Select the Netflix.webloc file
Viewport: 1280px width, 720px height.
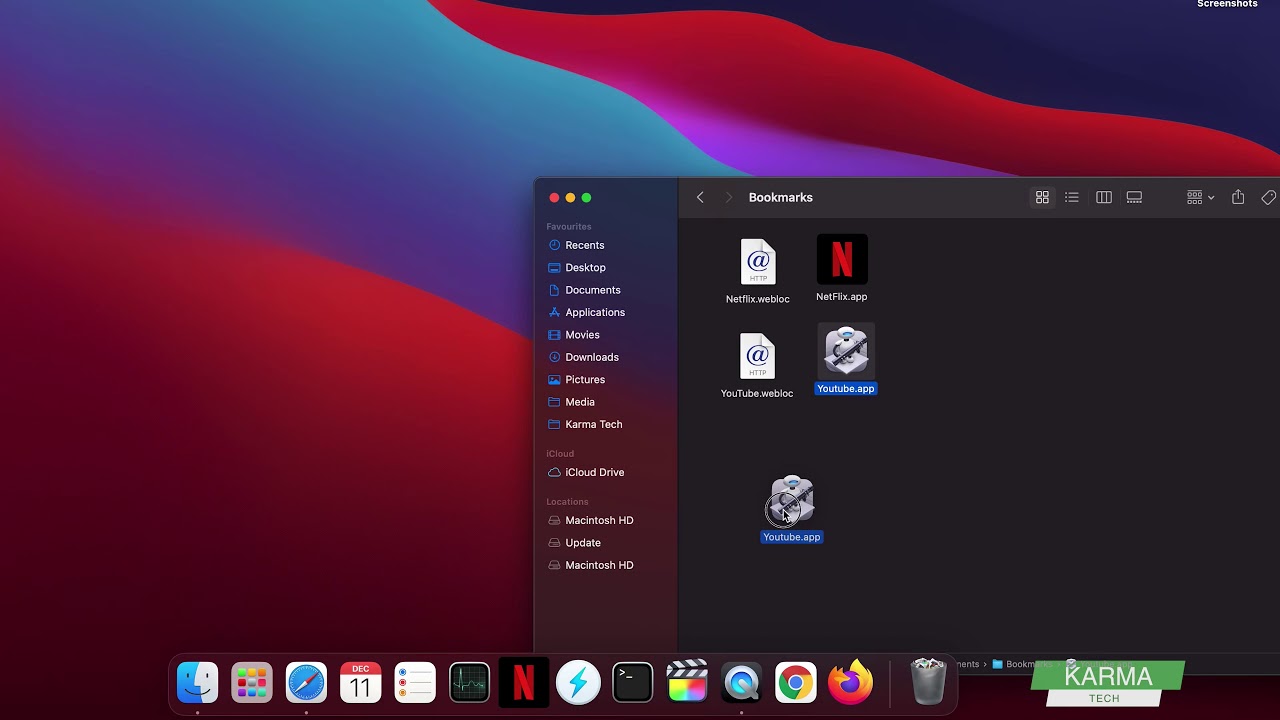757,263
